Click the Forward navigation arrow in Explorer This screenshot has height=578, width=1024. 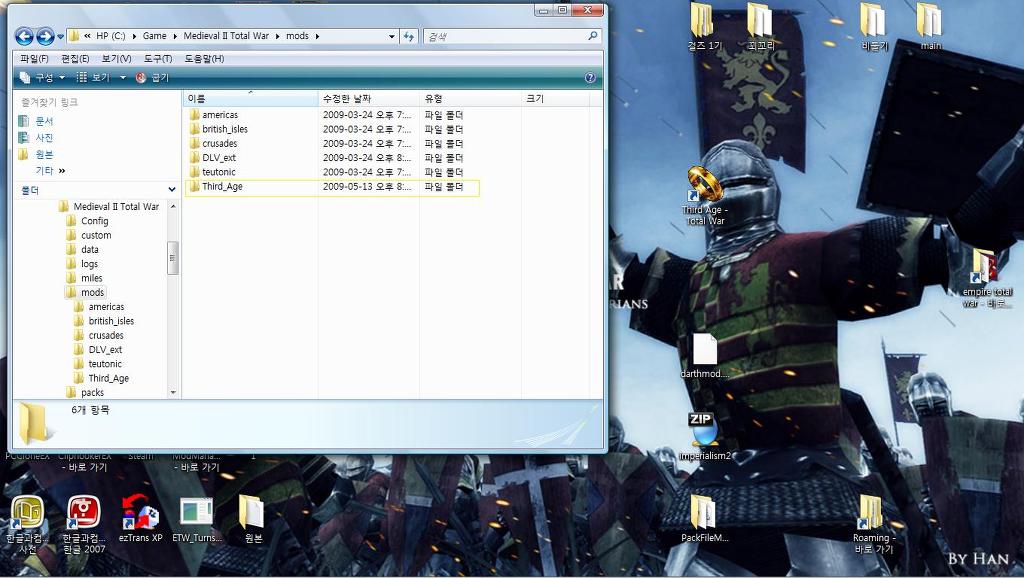coord(45,36)
